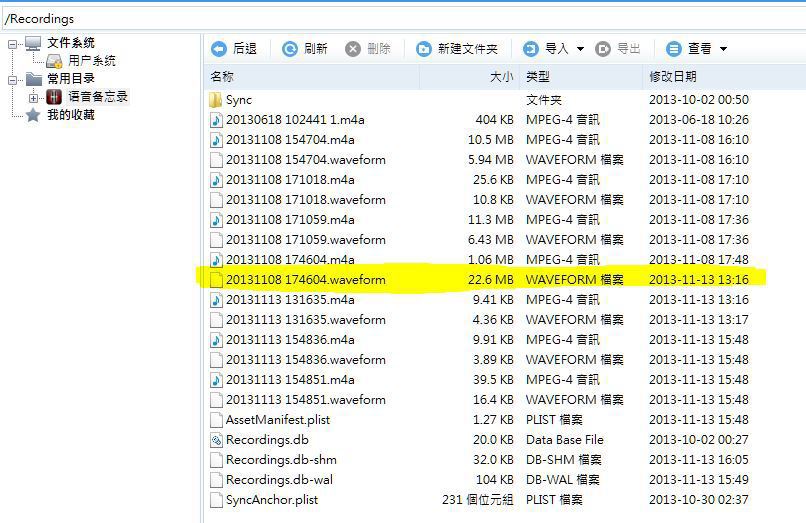
Task: Click the 404 KB size cell
Action: coord(494,120)
